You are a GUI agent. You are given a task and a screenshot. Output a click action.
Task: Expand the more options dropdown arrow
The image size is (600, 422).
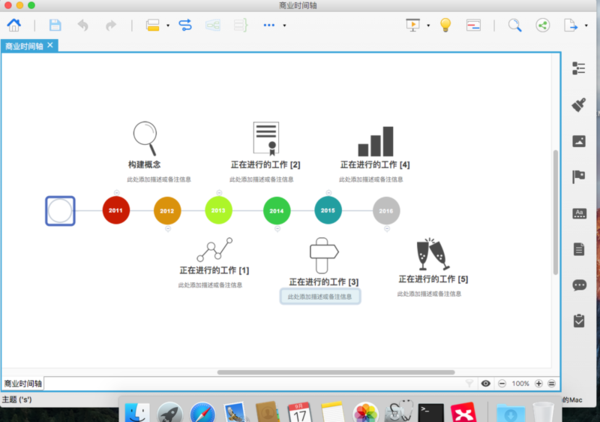pos(284,26)
